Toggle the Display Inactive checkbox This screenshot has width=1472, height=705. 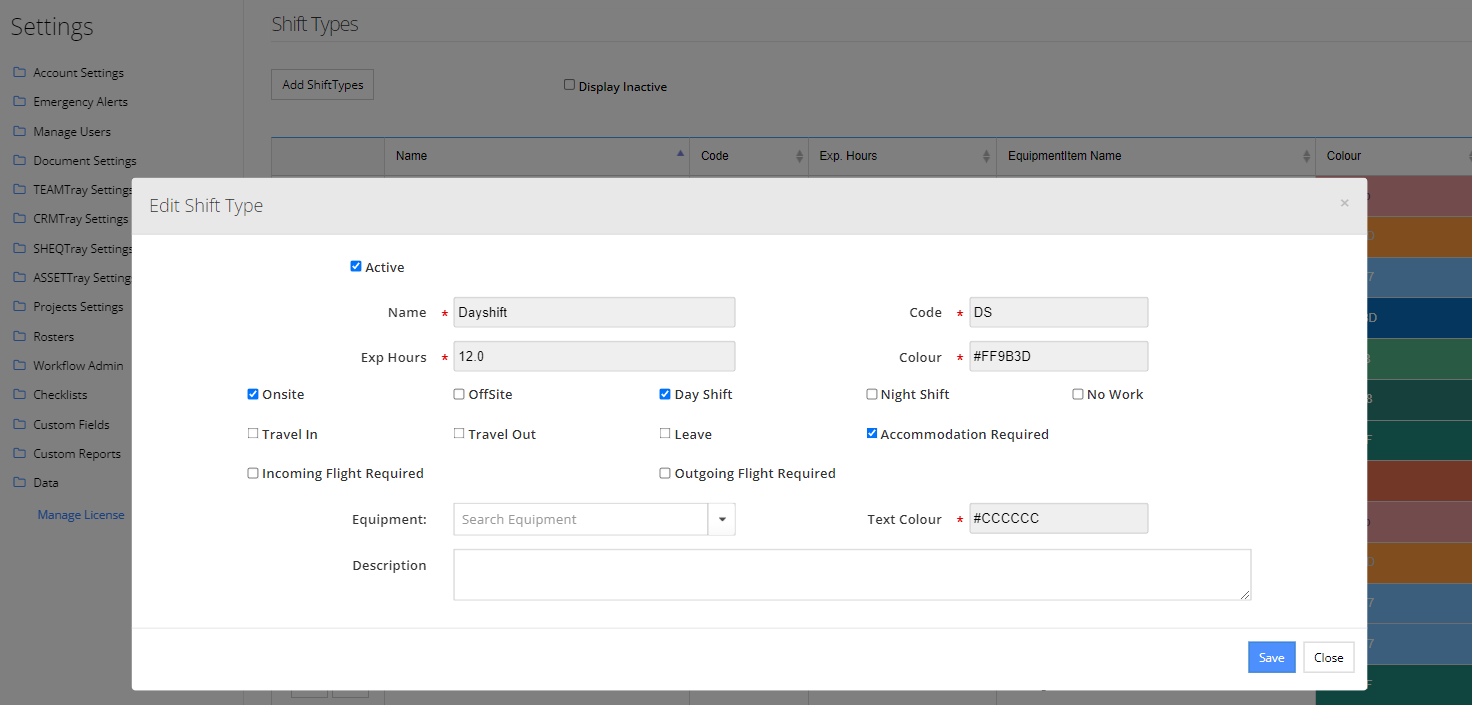570,85
